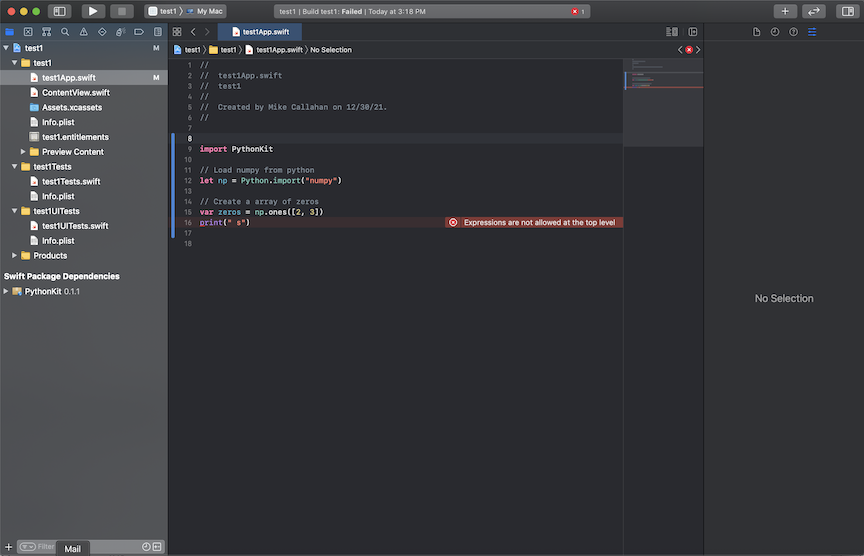Expand the Preview Content folder

pos(23,152)
